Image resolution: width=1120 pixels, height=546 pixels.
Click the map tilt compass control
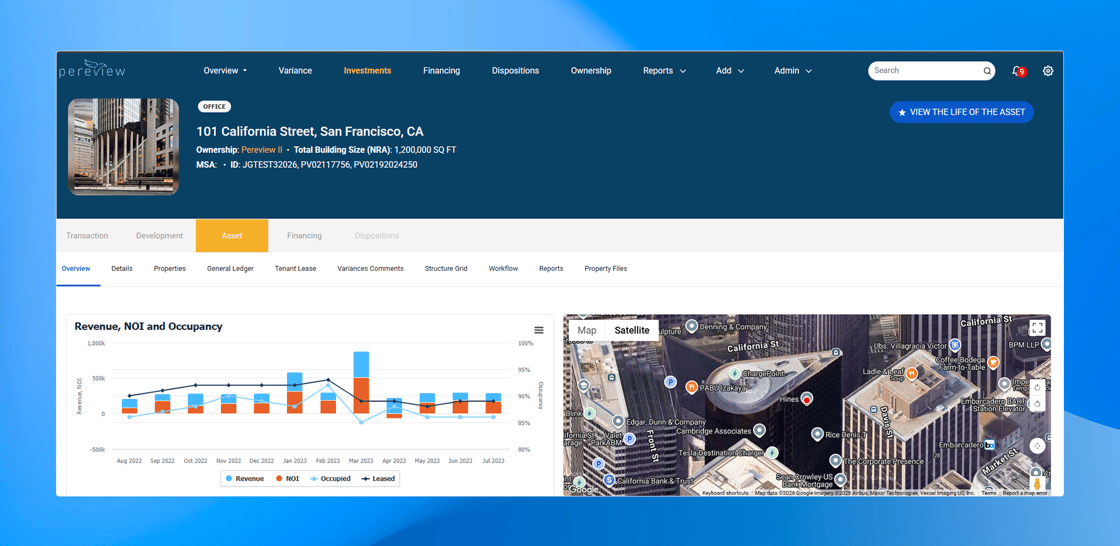1037,445
